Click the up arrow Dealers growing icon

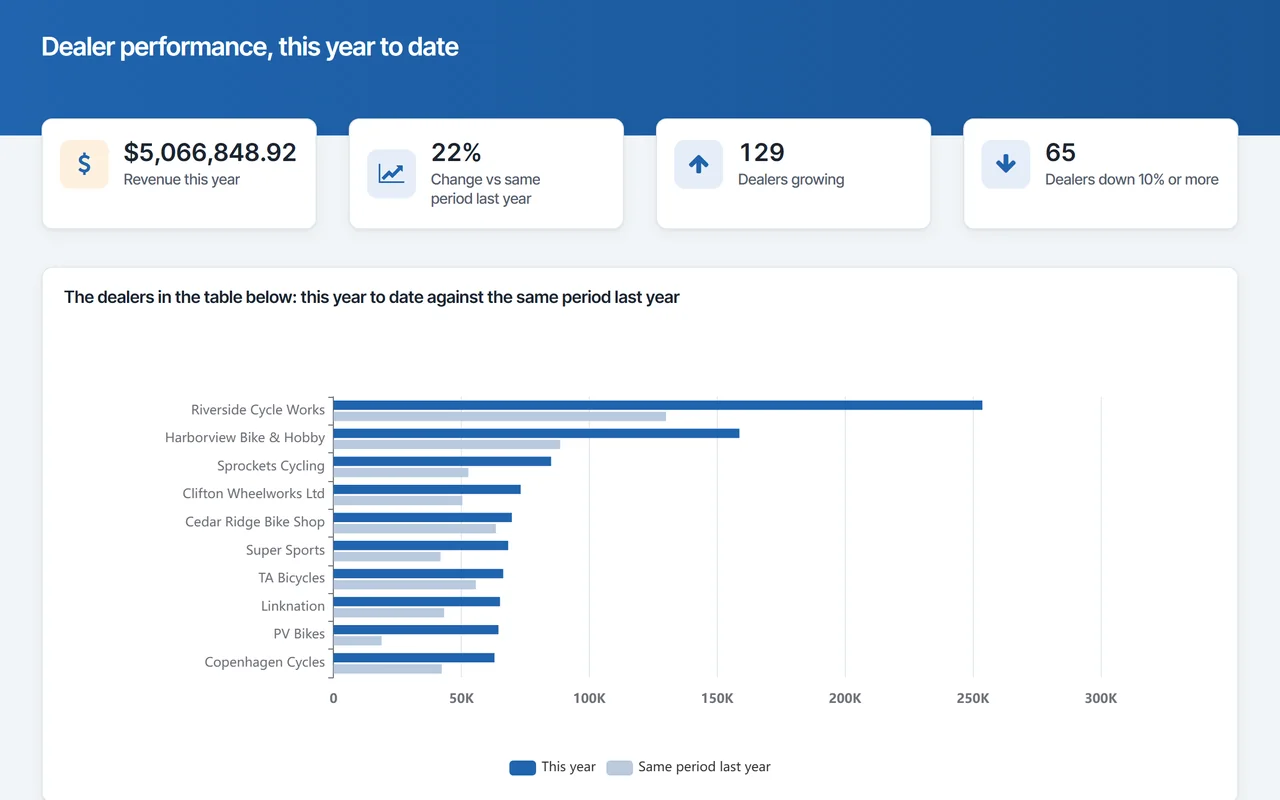coord(698,164)
